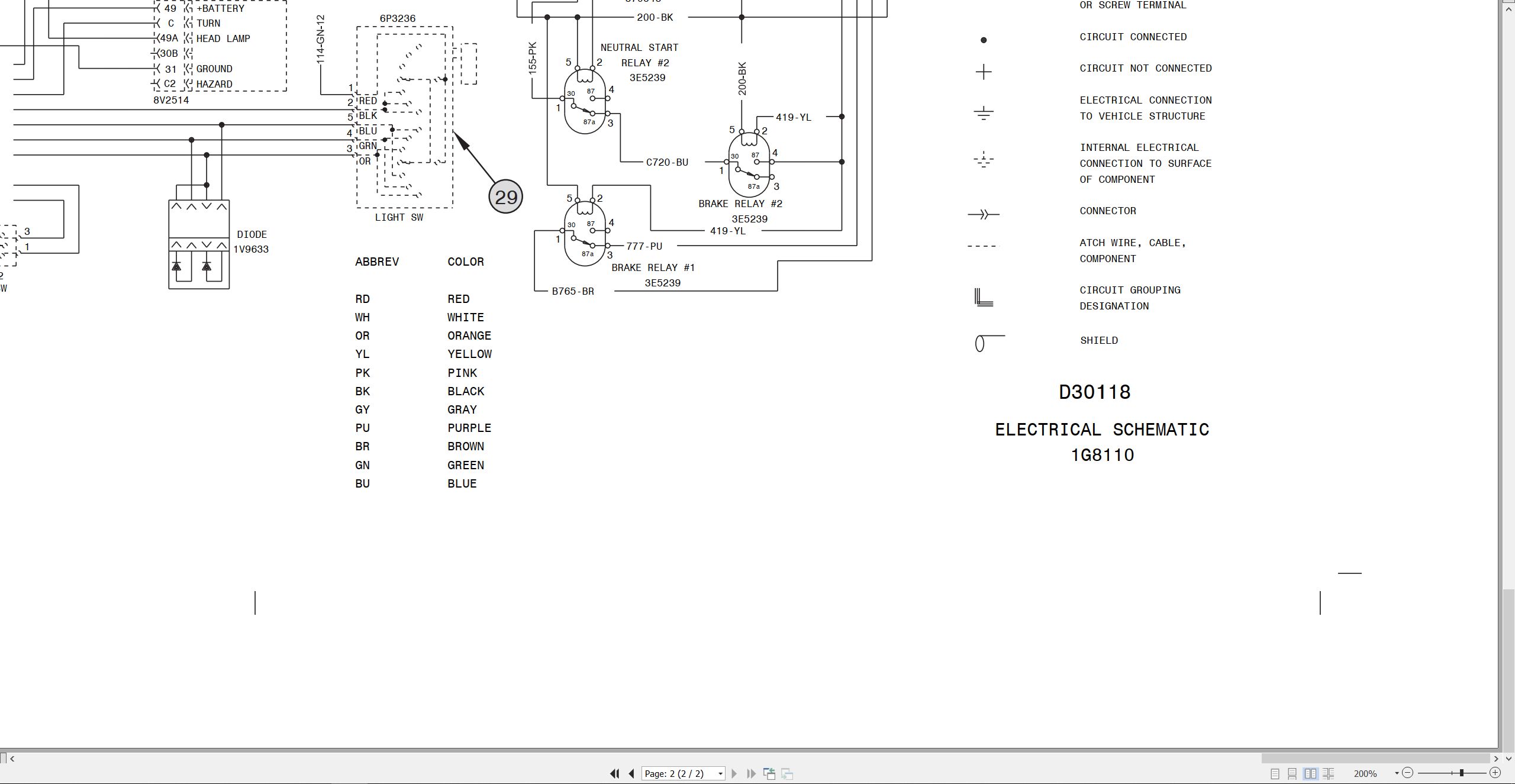
Task: Click the 1V9633 diode part number
Action: (x=251, y=249)
